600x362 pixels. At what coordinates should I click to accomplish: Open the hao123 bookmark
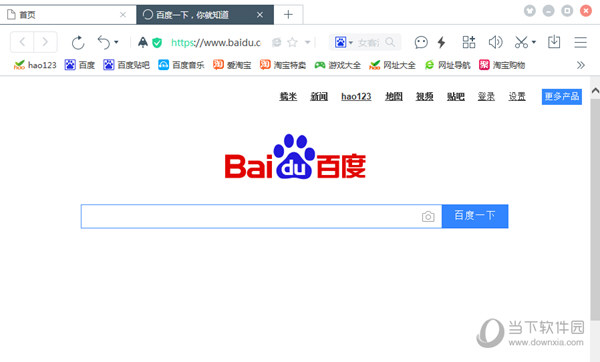click(x=35, y=65)
